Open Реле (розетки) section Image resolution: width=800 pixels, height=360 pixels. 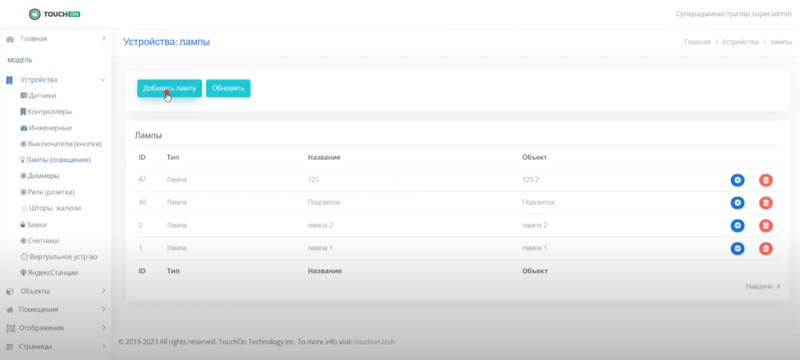pyautogui.click(x=47, y=192)
